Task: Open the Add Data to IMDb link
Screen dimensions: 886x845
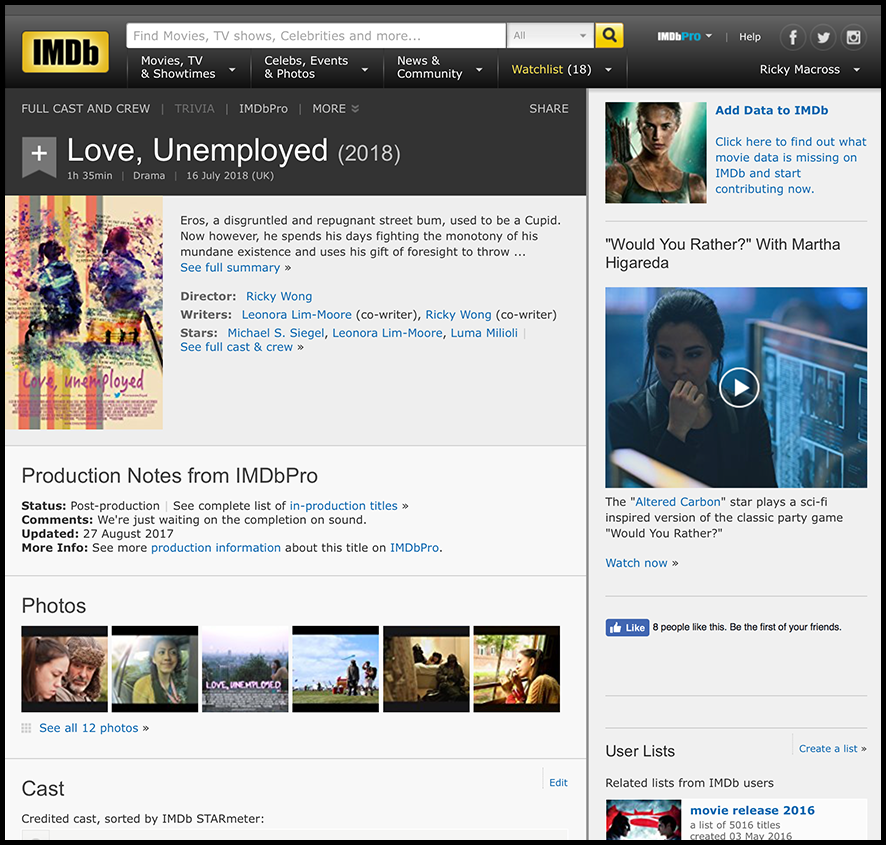Action: point(772,110)
